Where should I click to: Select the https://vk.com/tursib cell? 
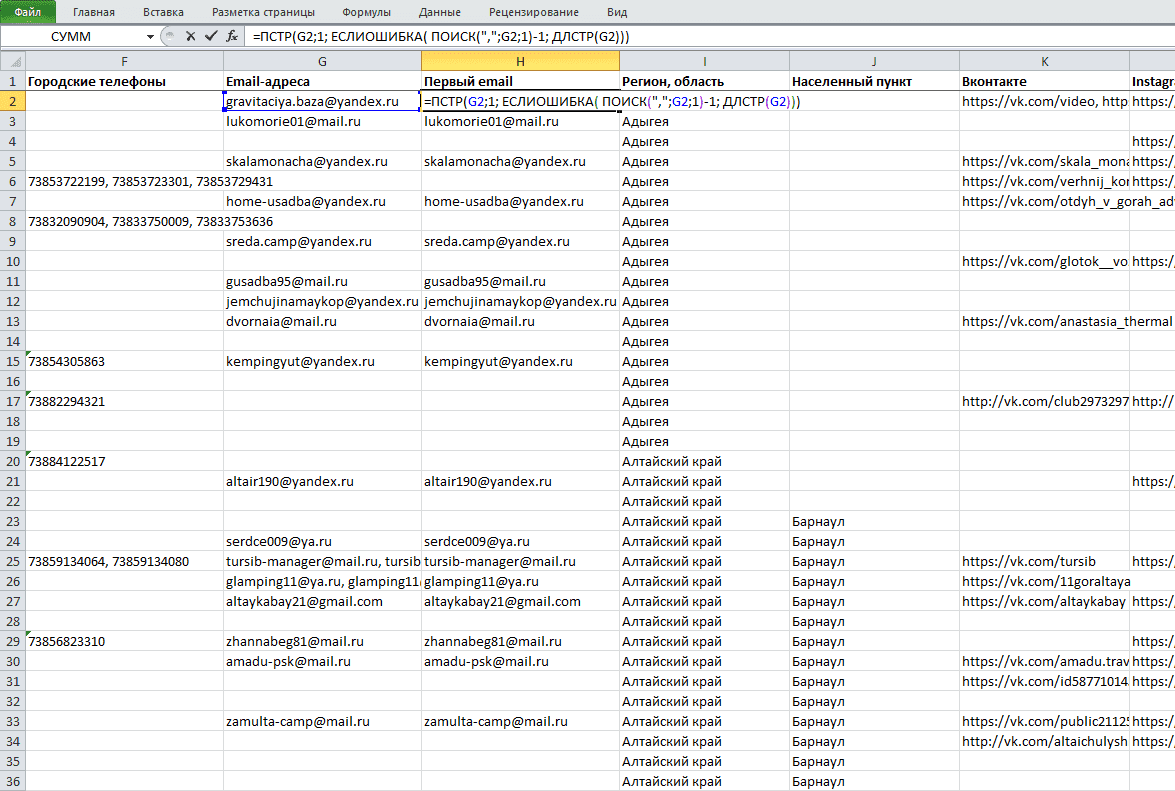tap(1045, 561)
